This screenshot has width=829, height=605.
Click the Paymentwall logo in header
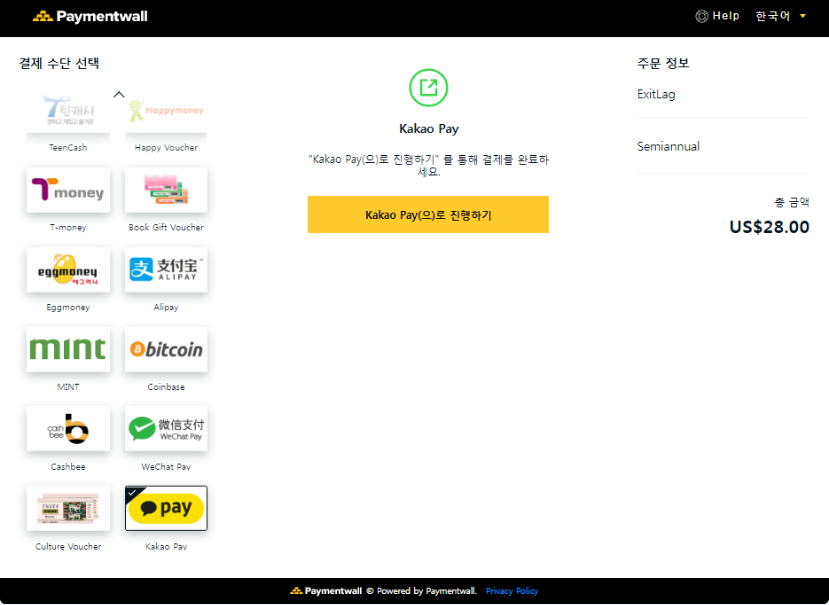(x=90, y=16)
